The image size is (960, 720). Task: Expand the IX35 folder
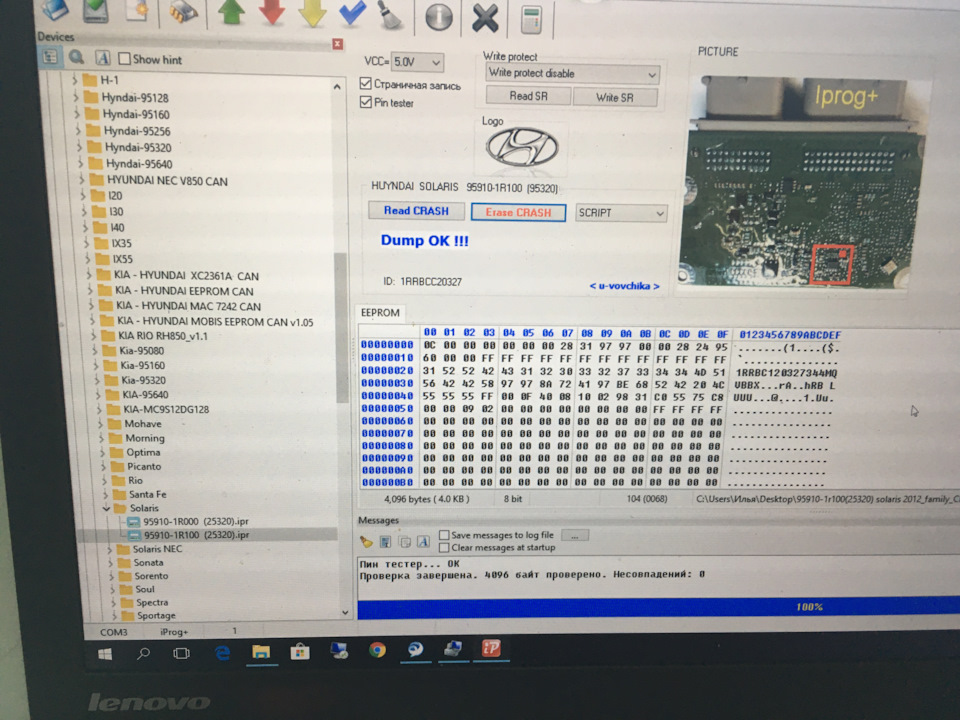[86, 243]
